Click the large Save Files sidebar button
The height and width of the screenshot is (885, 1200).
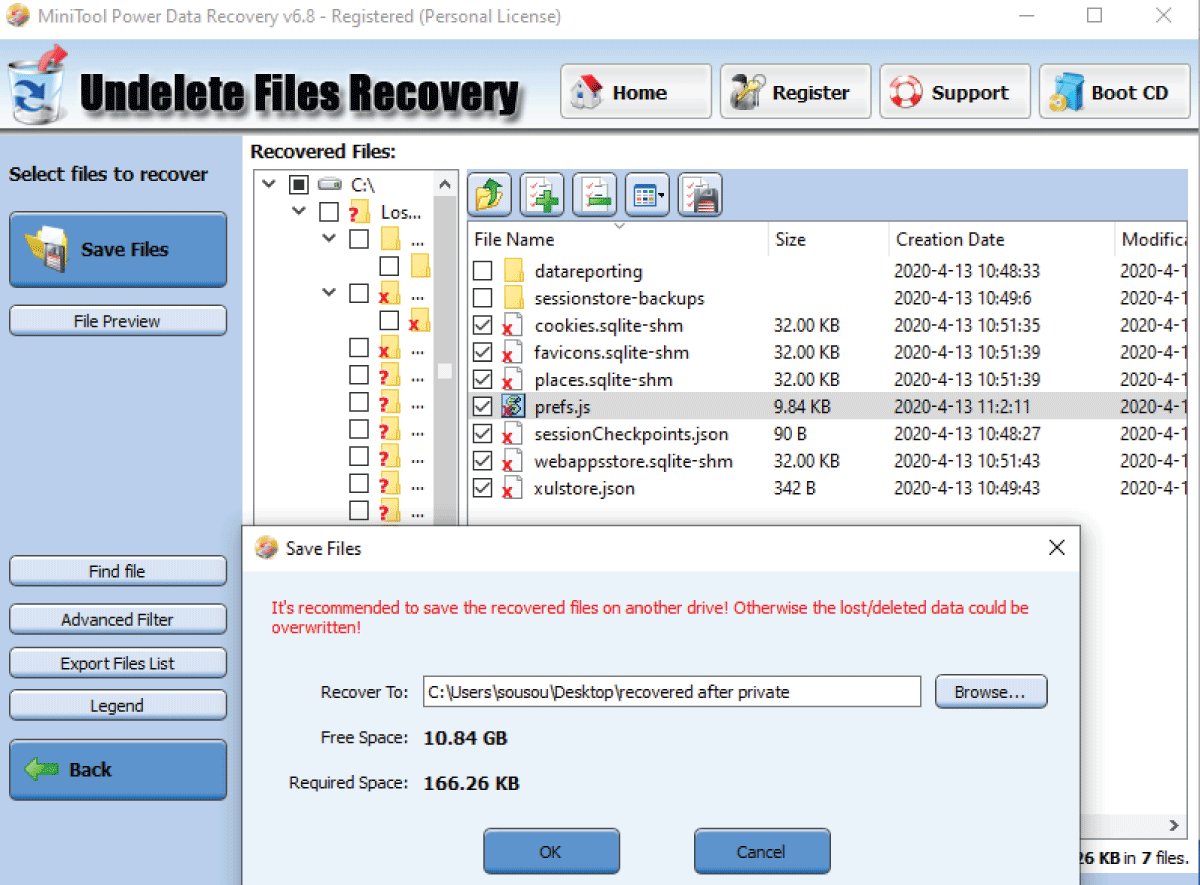click(118, 250)
